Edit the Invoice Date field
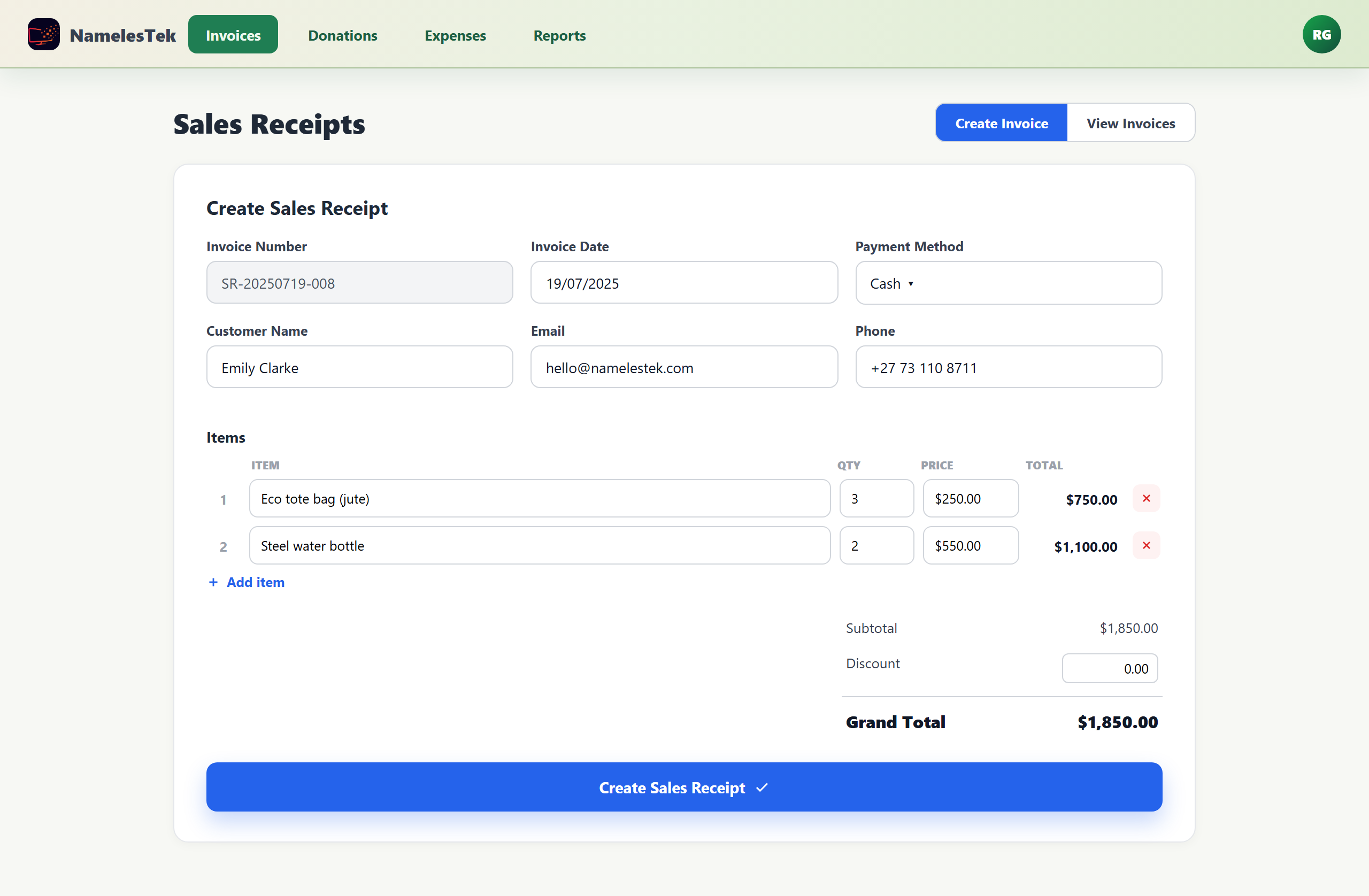Image resolution: width=1369 pixels, height=896 pixels. tap(683, 283)
